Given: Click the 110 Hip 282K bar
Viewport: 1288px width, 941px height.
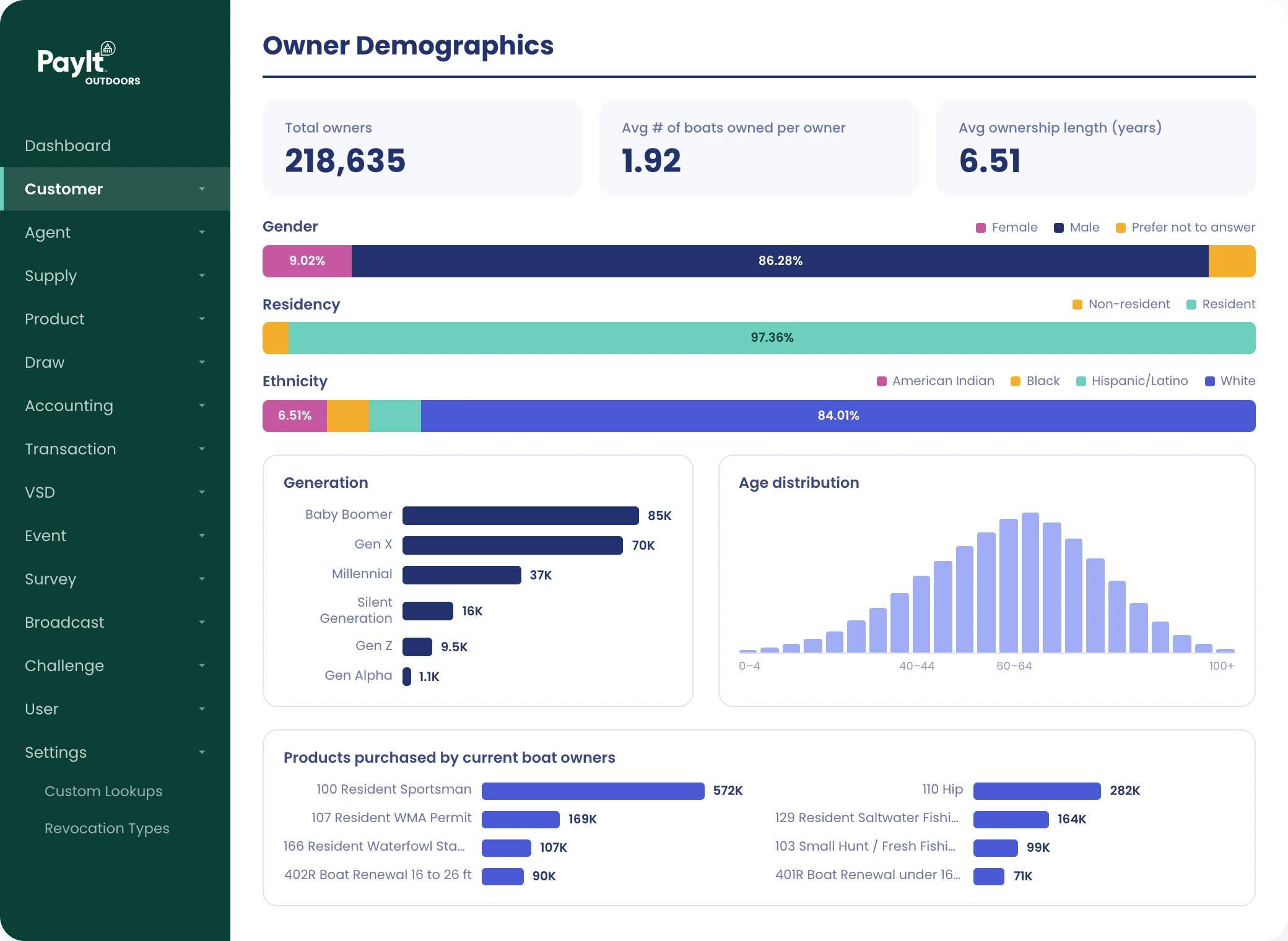Looking at the screenshot, I should 1037,791.
